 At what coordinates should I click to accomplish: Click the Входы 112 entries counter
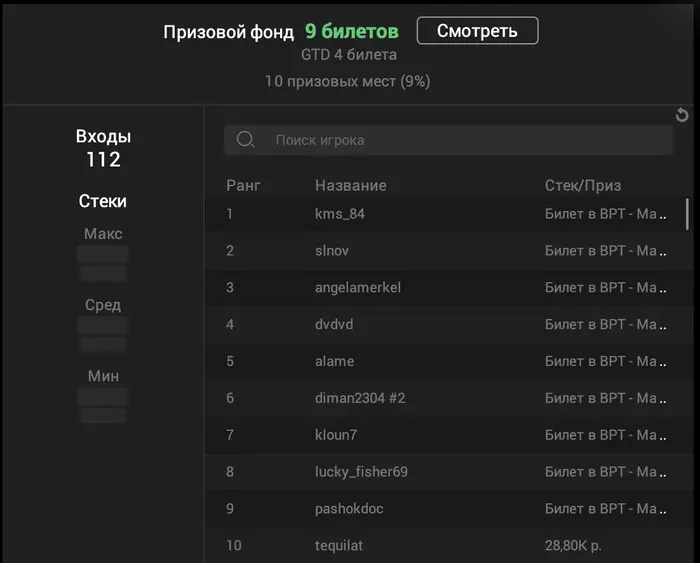[x=103, y=148]
